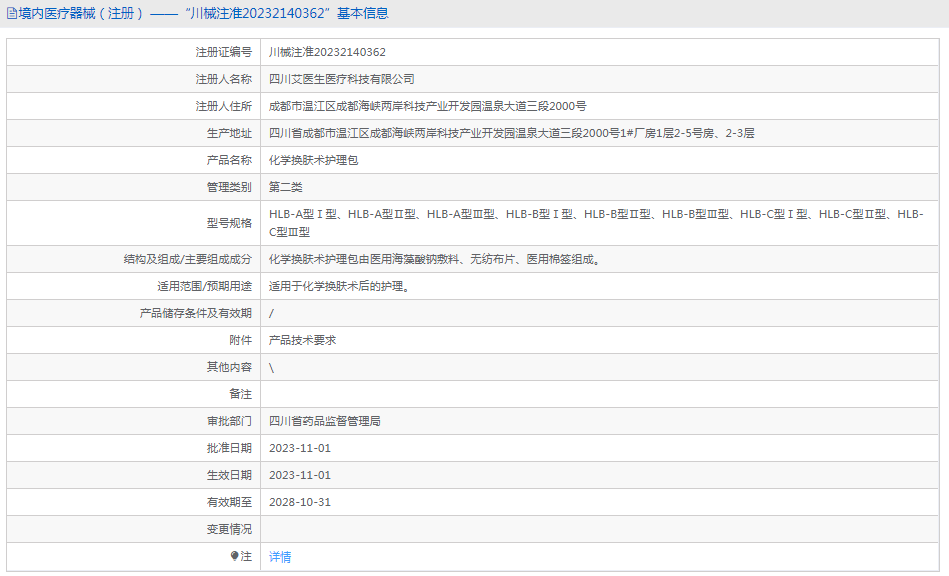Click the structure composition description text
The image size is (949, 576).
435,260
